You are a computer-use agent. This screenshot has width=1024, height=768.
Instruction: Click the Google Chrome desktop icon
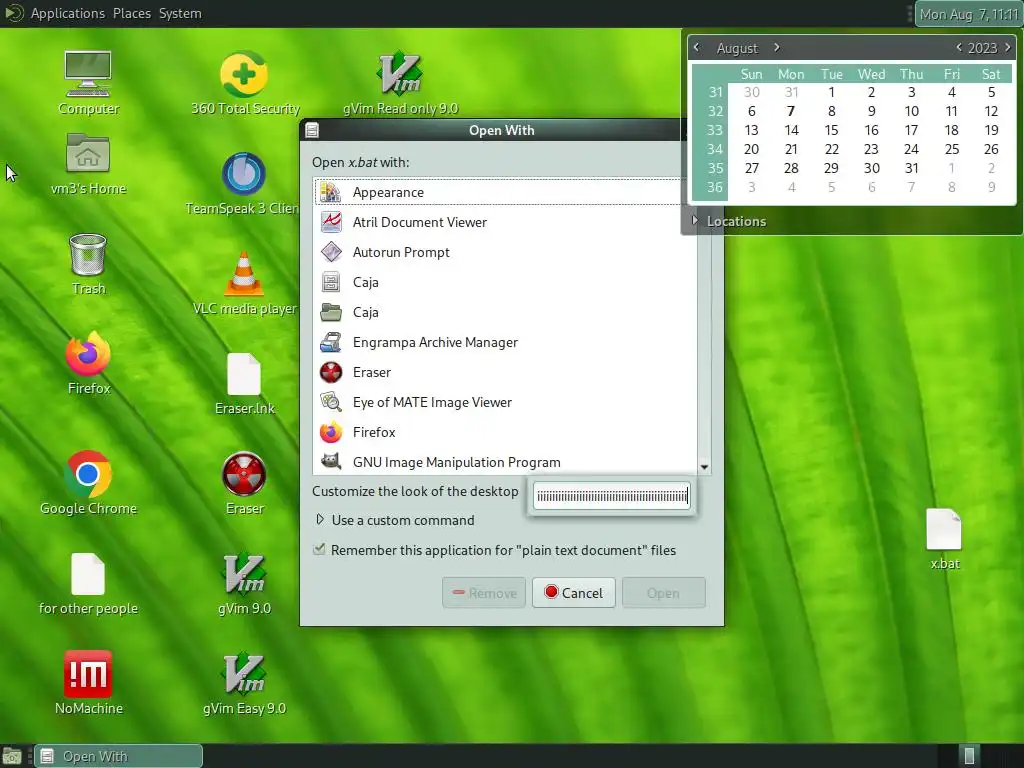pyautogui.click(x=88, y=474)
